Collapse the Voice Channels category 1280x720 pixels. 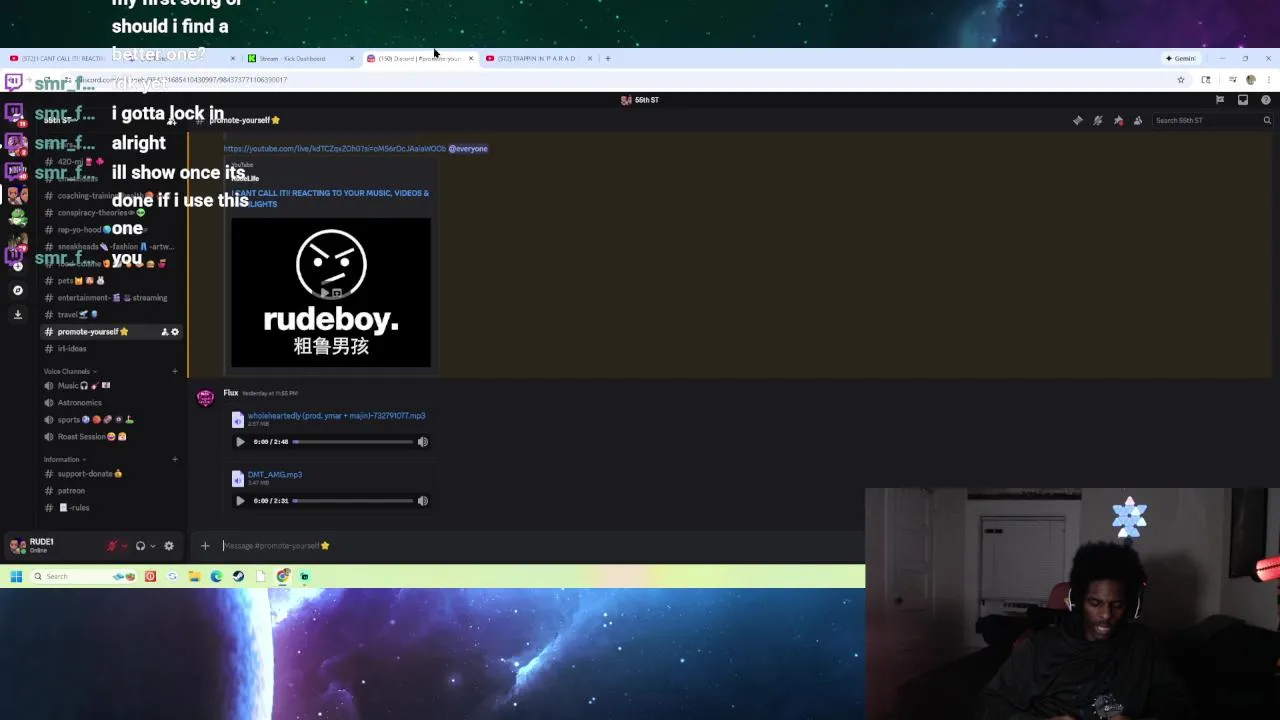[x=69, y=371]
